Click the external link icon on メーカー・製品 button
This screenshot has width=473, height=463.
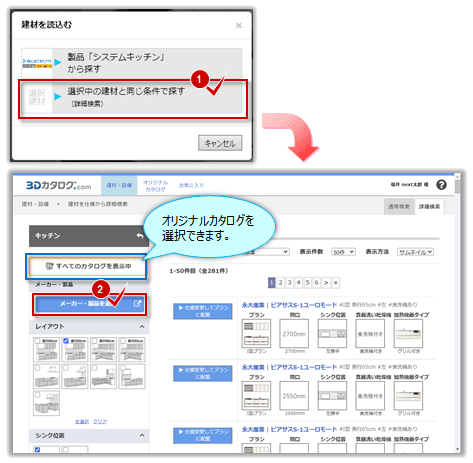(137, 304)
